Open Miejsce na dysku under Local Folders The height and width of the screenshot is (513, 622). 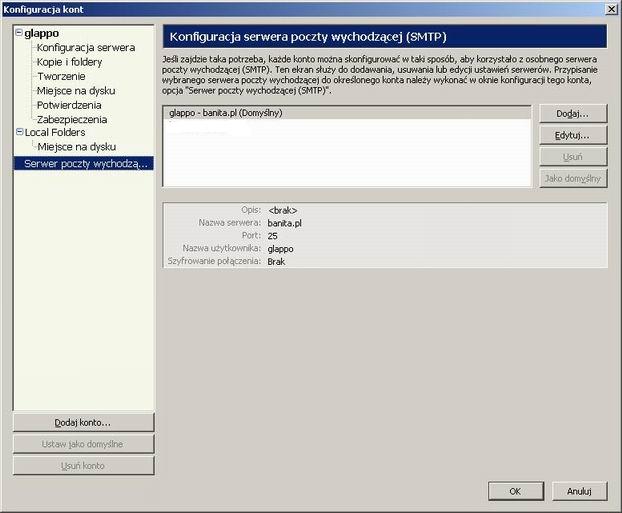(76, 147)
